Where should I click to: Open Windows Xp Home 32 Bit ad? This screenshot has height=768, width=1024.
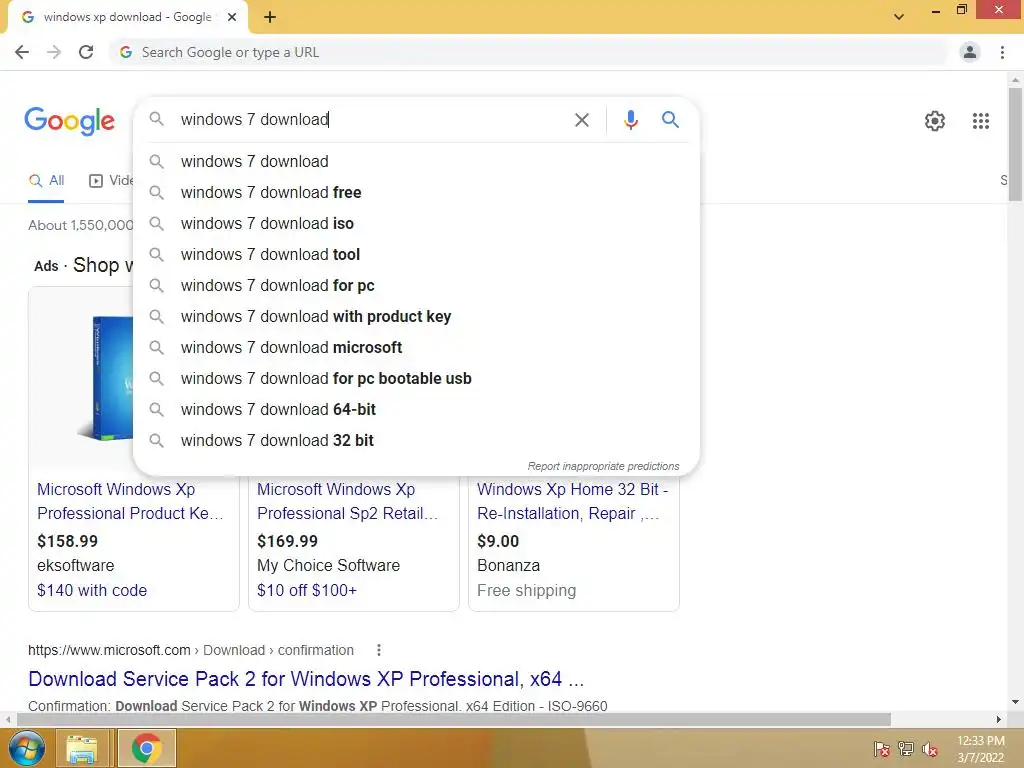pyautogui.click(x=573, y=502)
